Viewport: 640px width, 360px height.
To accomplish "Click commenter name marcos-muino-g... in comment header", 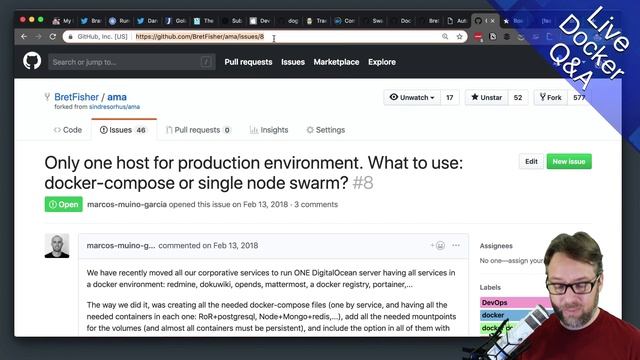I will (121, 245).
